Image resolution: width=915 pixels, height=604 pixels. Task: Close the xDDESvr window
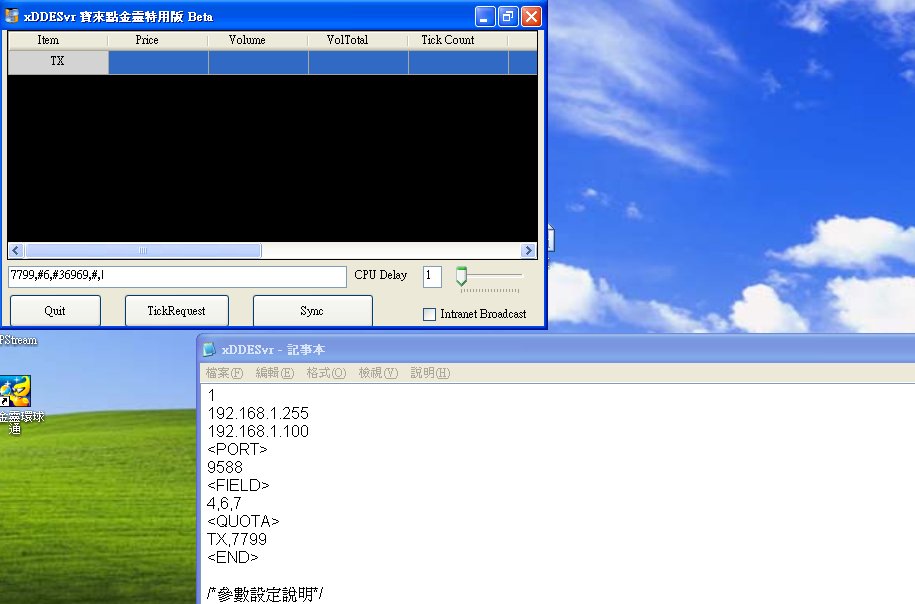(x=531, y=17)
